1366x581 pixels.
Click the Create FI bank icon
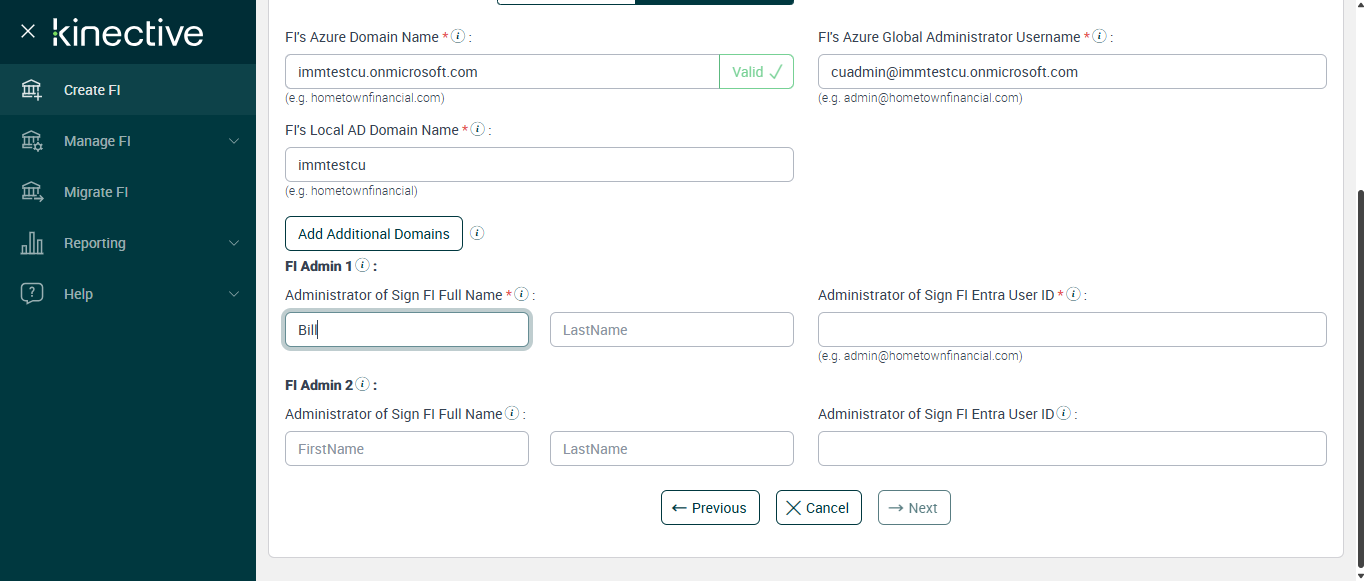click(32, 90)
